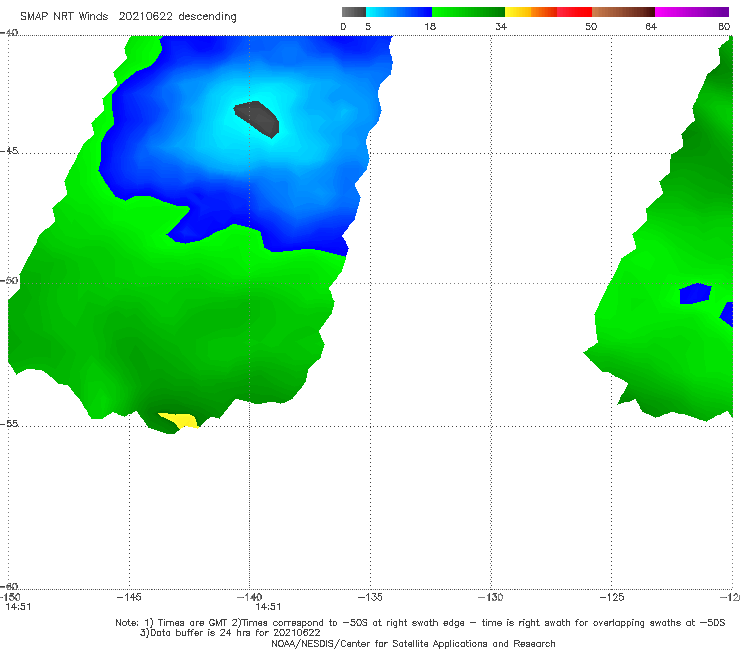
Task: Click the 14:51 time under longitude -150
Action: (18, 607)
